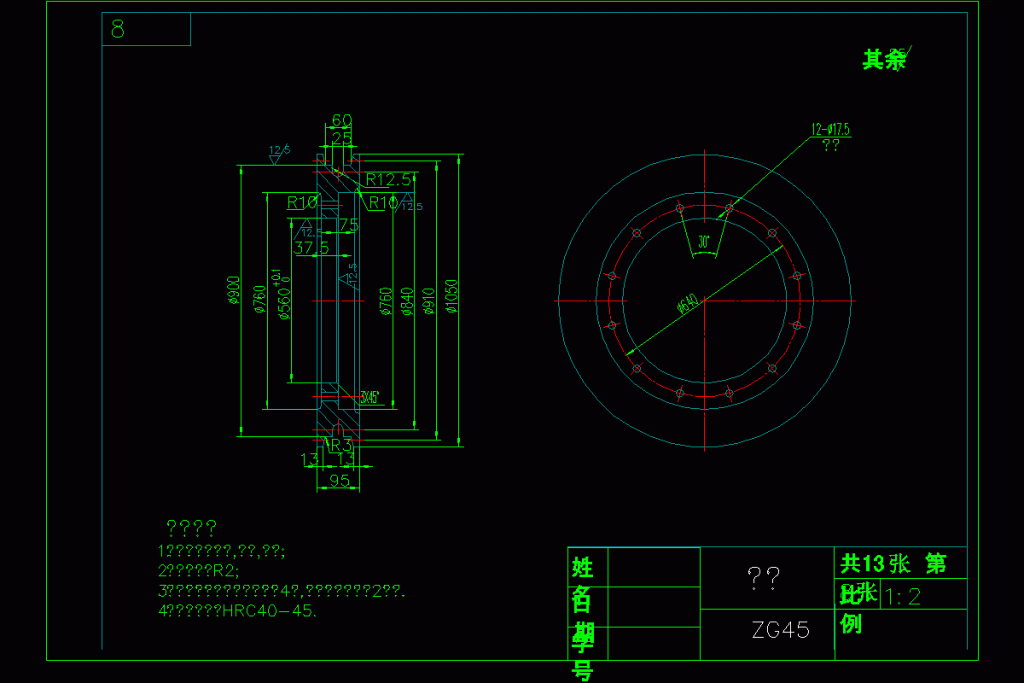This screenshot has width=1024, height=683.
Task: Click the R12.5 radius label
Action: click(387, 180)
